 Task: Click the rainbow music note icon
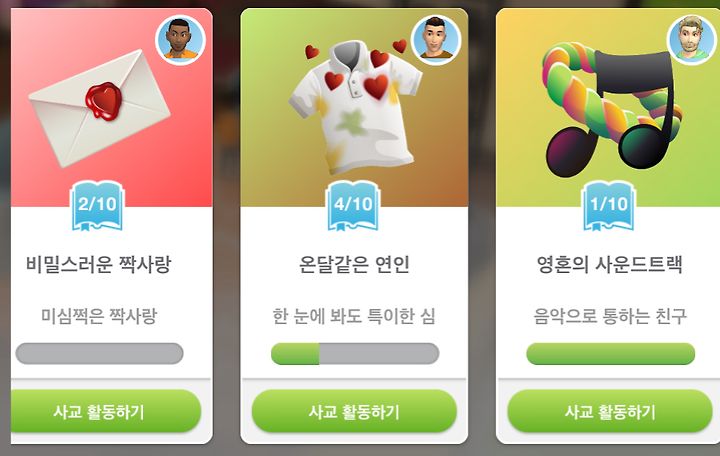[611, 110]
